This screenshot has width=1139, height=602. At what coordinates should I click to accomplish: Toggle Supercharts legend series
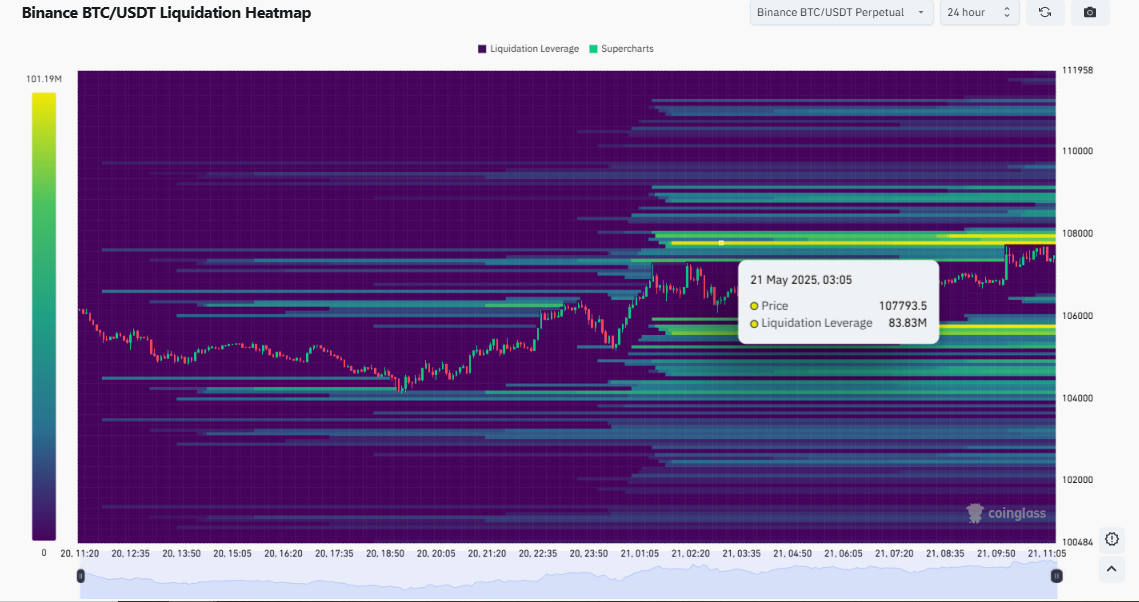coord(621,49)
